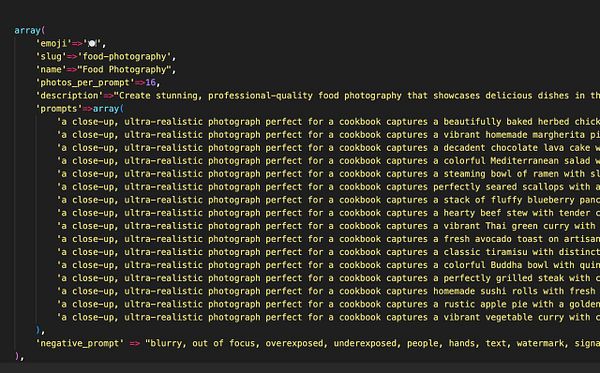600x373 pixels.
Task: Click the prompt line about baked herbed chicken
Action: (328, 122)
